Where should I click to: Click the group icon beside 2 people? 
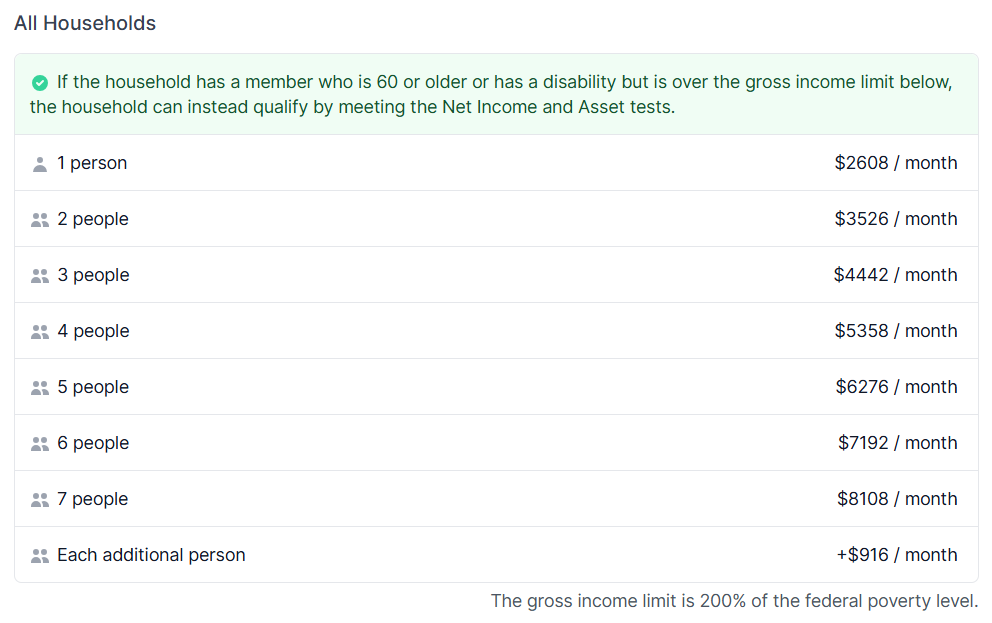pyautogui.click(x=40, y=220)
